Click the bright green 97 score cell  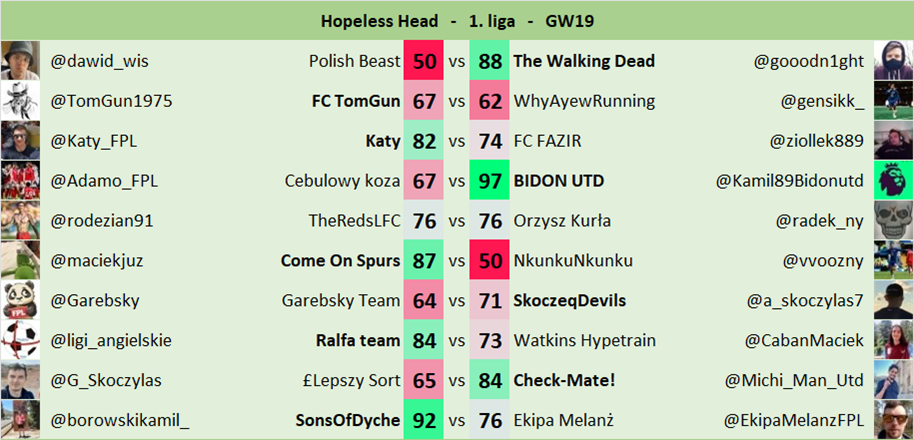click(490, 181)
